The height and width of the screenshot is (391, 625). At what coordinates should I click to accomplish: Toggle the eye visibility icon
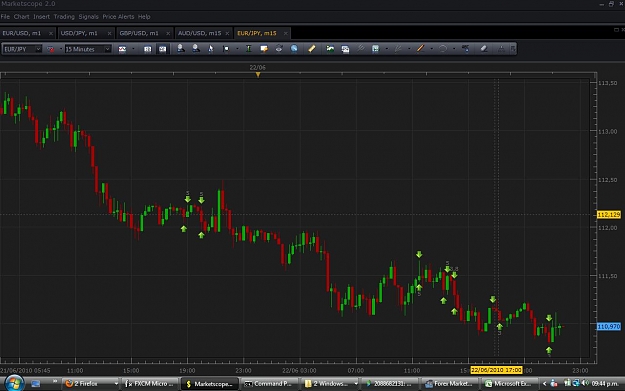coord(279,49)
